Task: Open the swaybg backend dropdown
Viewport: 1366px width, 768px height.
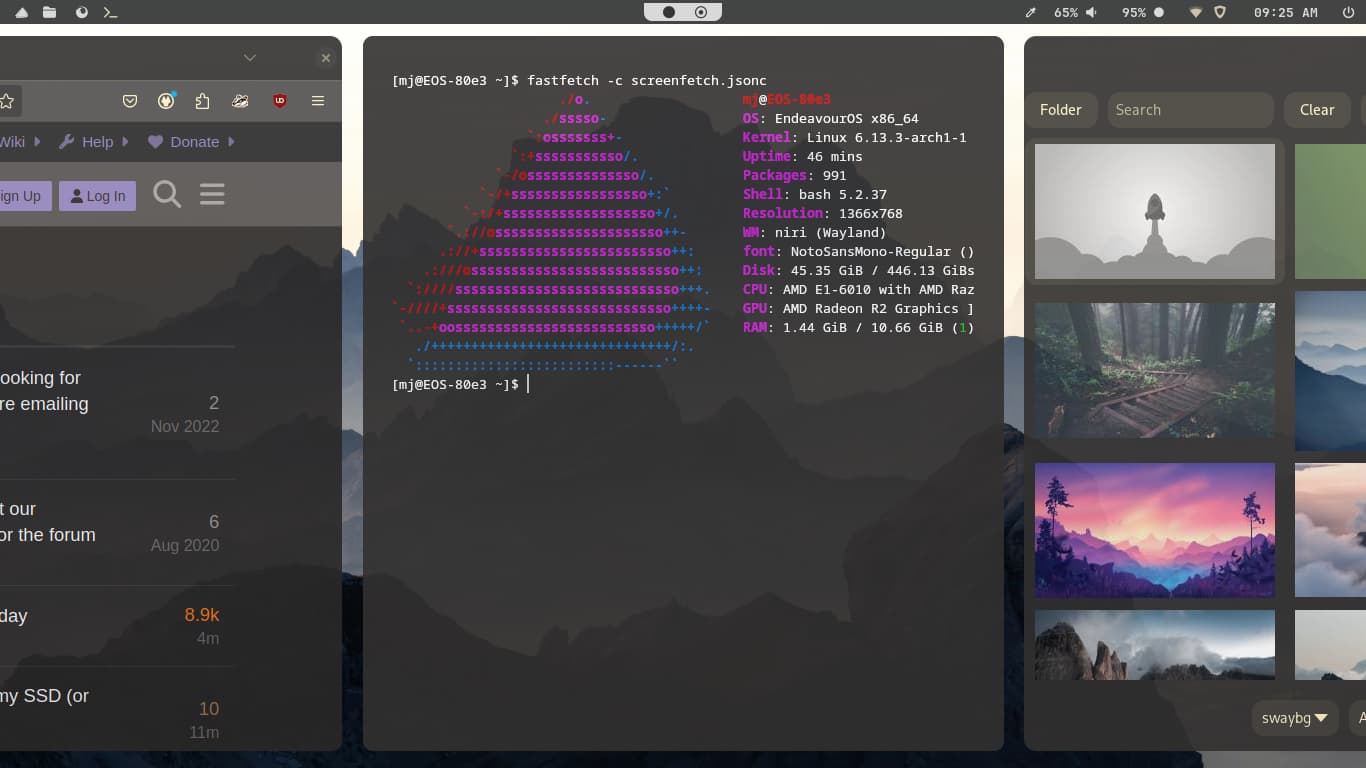Action: [x=1294, y=718]
